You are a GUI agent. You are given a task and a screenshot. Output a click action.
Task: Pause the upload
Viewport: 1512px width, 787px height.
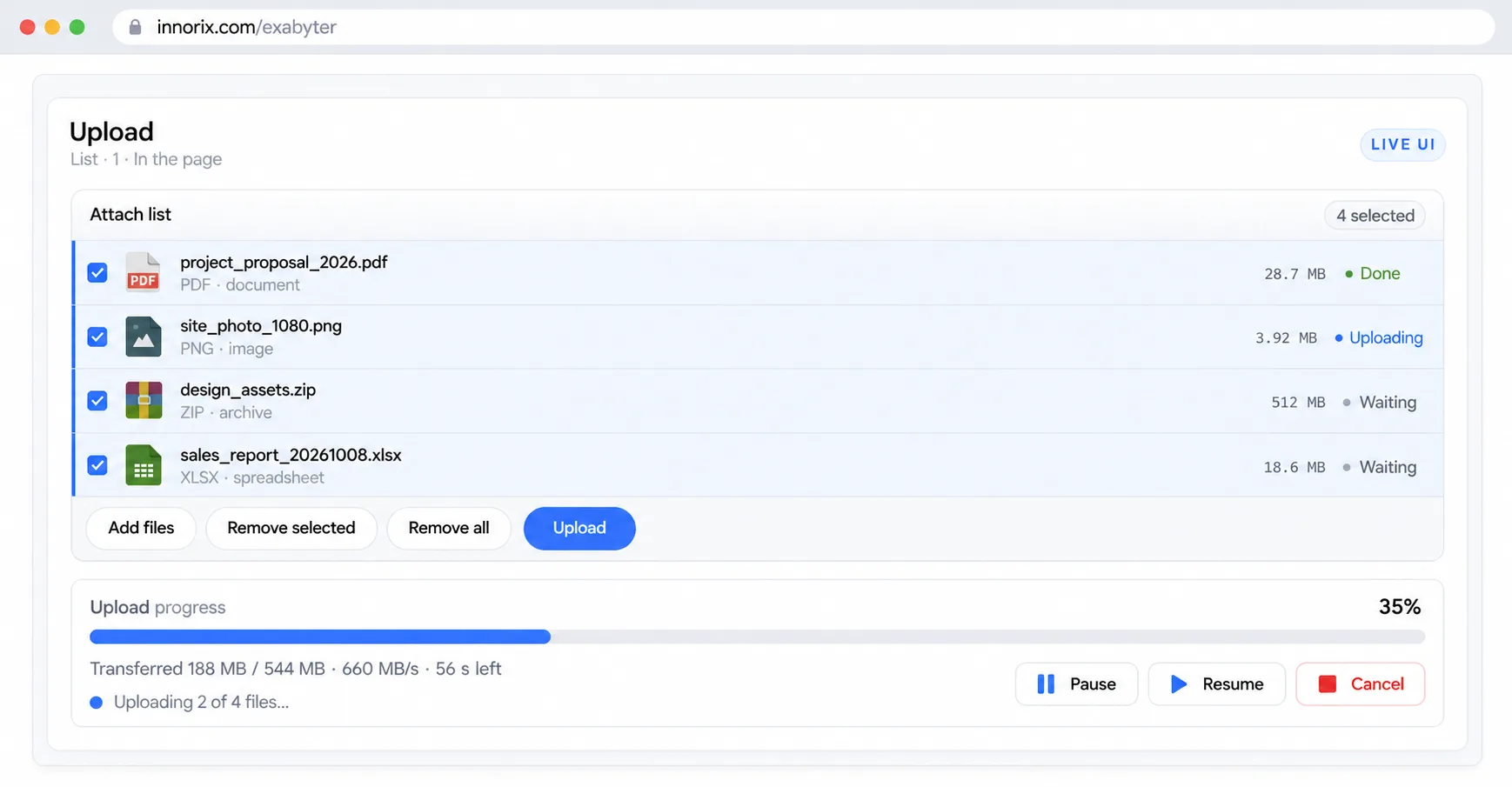tap(1076, 684)
